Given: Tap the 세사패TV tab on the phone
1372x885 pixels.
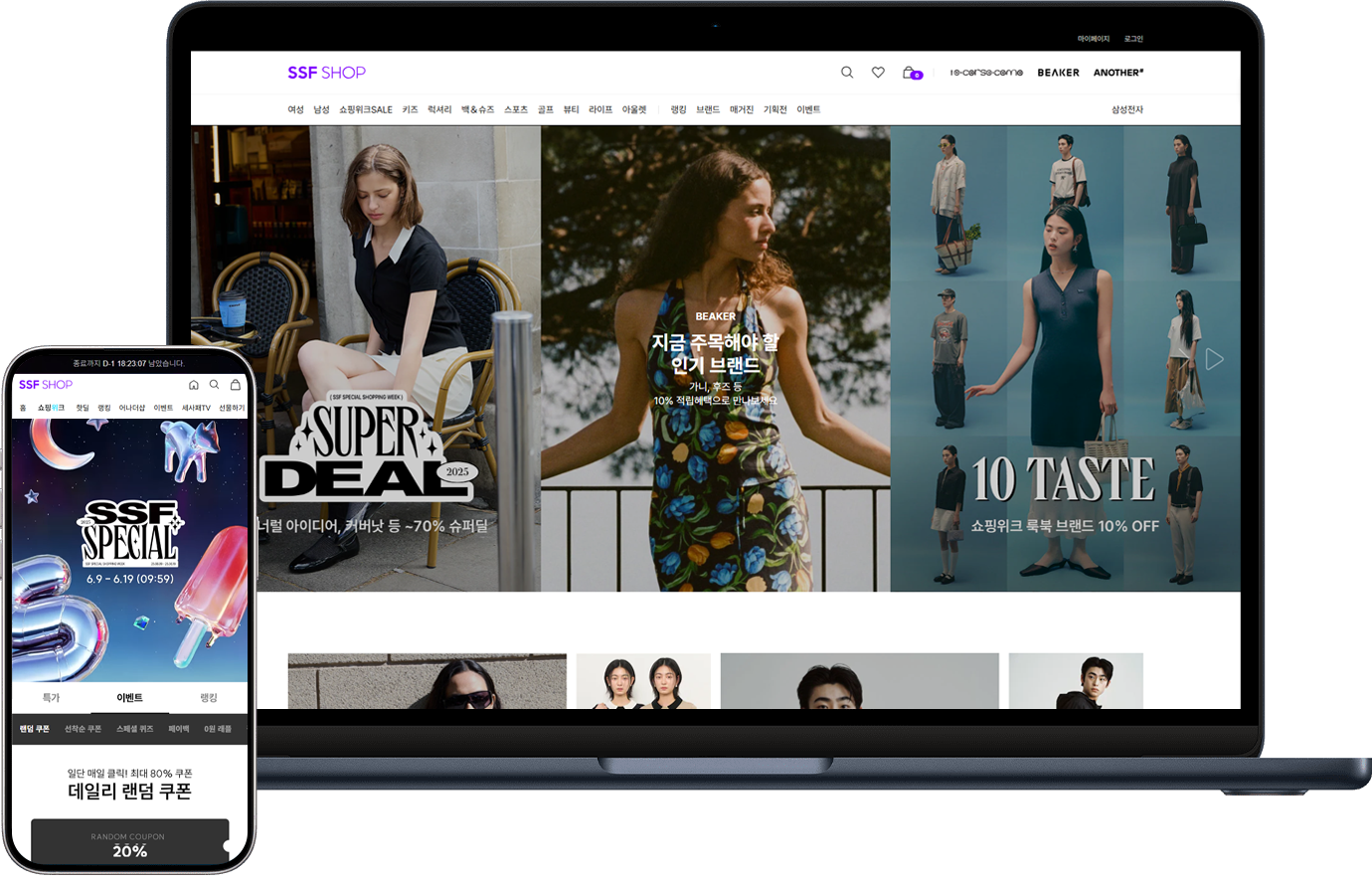Looking at the screenshot, I should (196, 408).
